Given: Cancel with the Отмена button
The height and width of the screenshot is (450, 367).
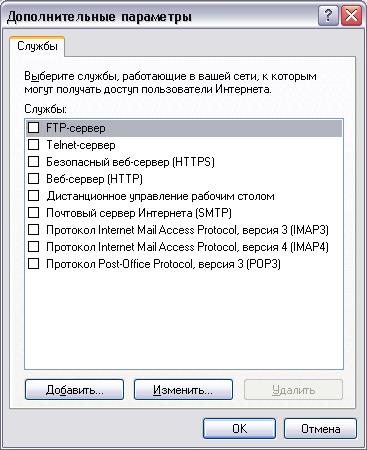Looking at the screenshot, I should [320, 429].
